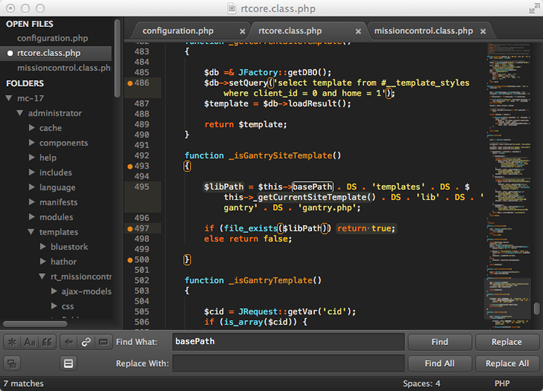The height and width of the screenshot is (391, 543).
Task: Click 'return $template;' code line
Action: point(246,125)
